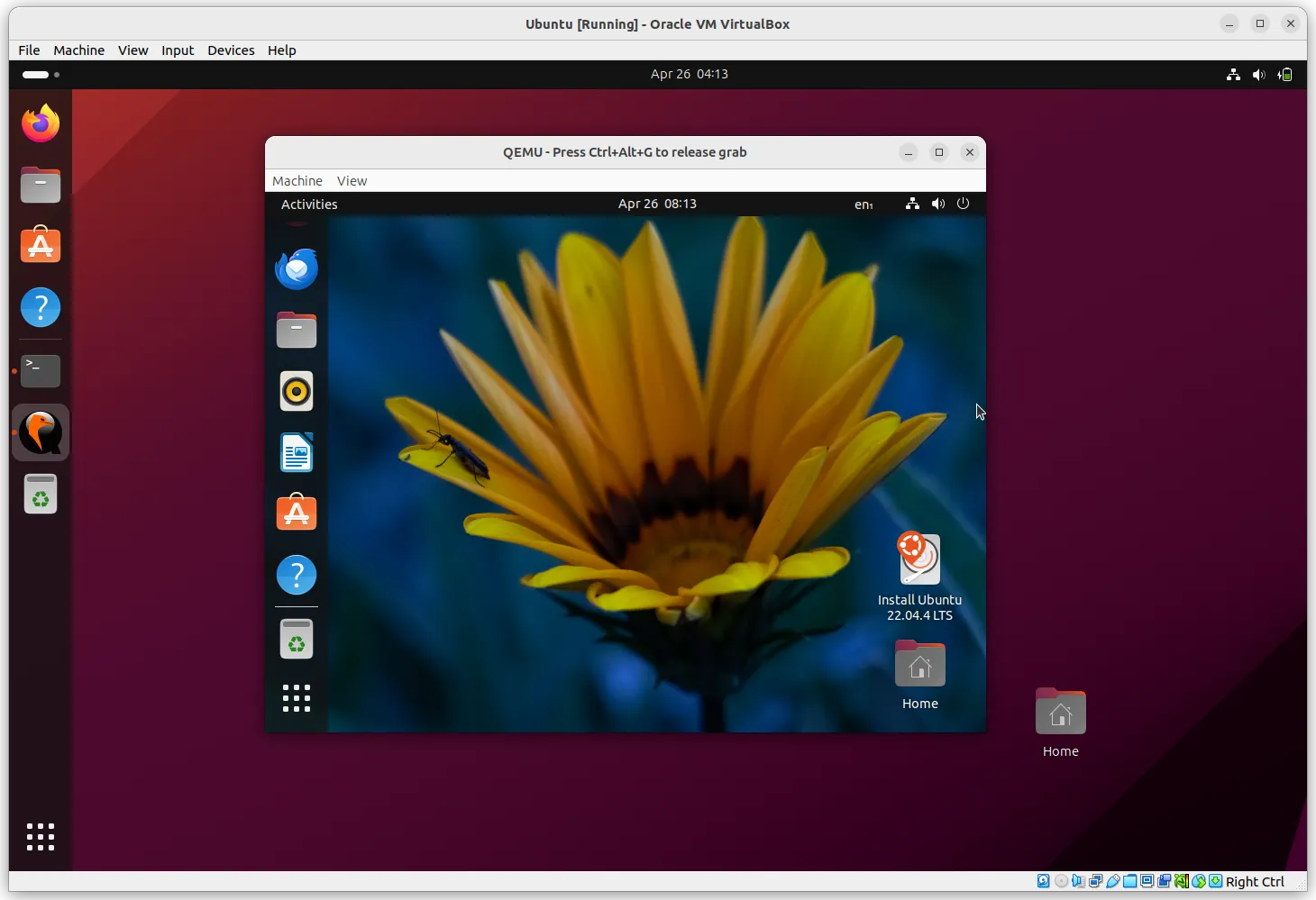Open Files from the outer Ubuntu dock
Image resolution: width=1316 pixels, height=900 pixels.
pos(41,185)
